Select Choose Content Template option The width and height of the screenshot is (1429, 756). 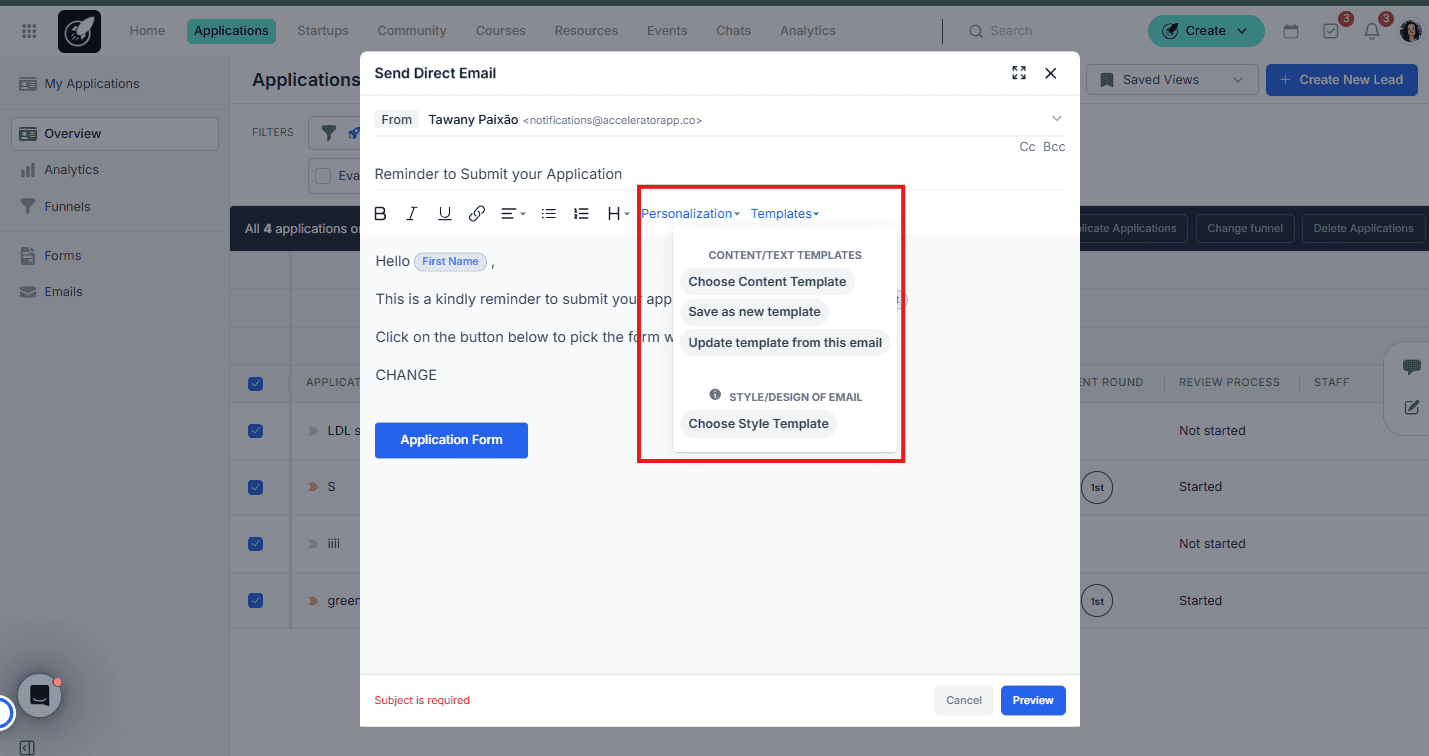point(767,282)
